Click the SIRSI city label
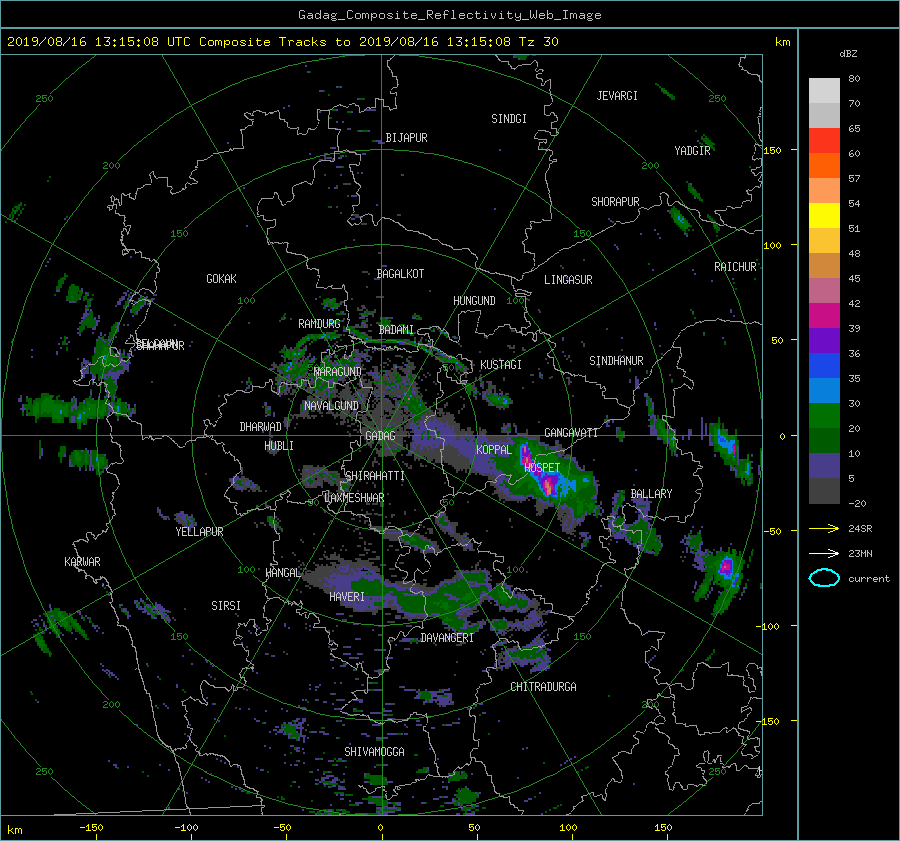This screenshot has height=841, width=900. 226,606
